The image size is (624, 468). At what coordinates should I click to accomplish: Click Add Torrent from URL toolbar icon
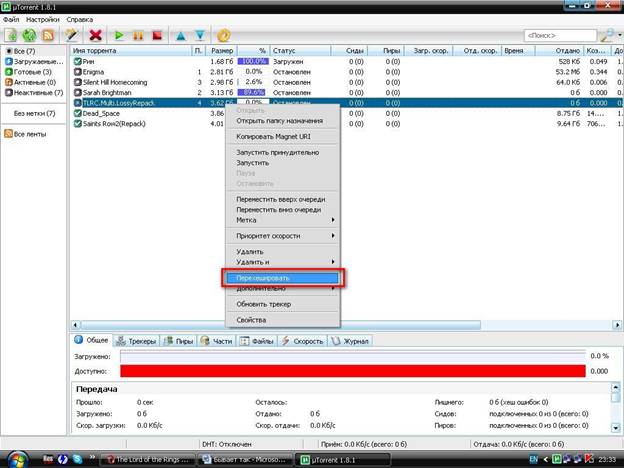(x=29, y=35)
